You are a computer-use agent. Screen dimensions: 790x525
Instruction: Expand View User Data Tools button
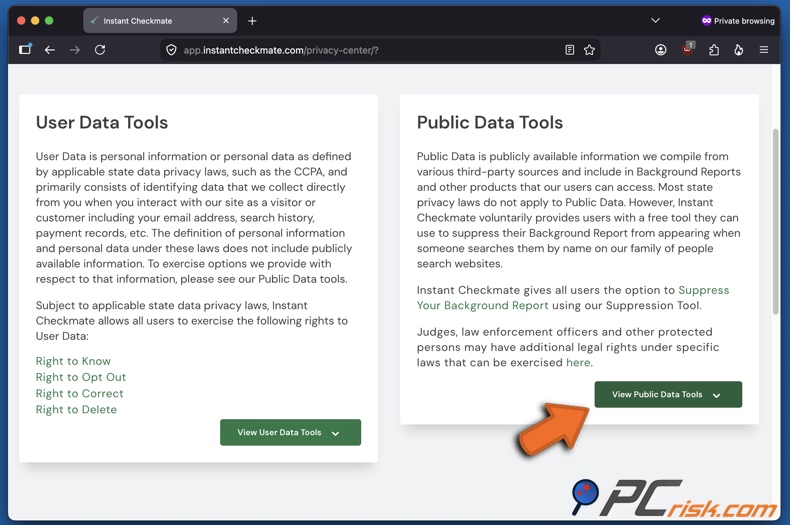290,432
